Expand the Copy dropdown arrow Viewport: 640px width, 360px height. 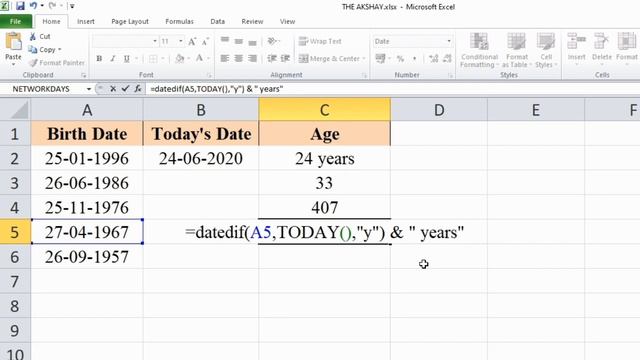[x=60, y=49]
